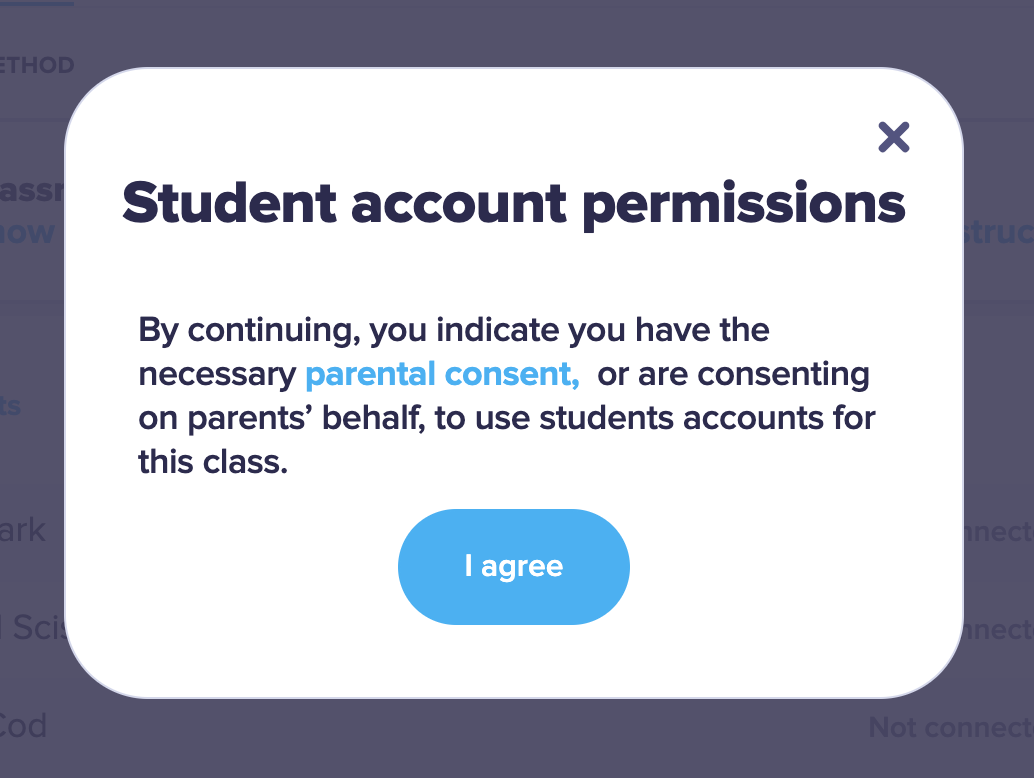Click the dimmed "METHOD" column header
1034x778 pixels.
(x=38, y=66)
